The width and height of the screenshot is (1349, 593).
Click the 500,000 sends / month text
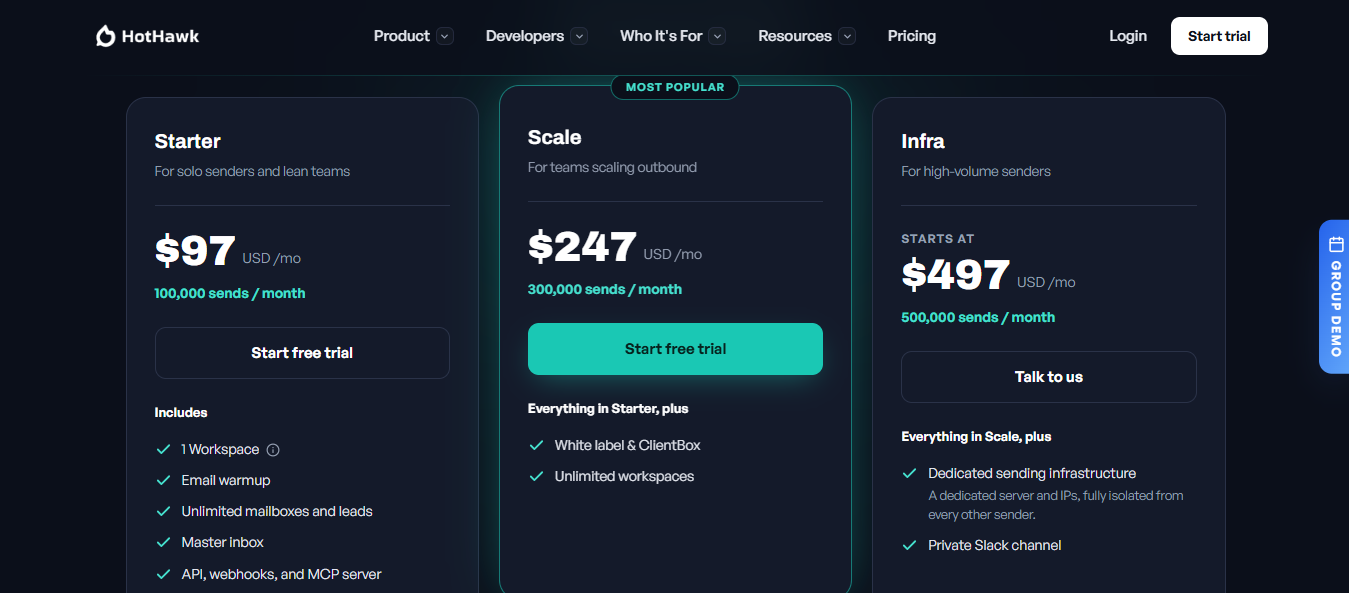click(x=978, y=317)
